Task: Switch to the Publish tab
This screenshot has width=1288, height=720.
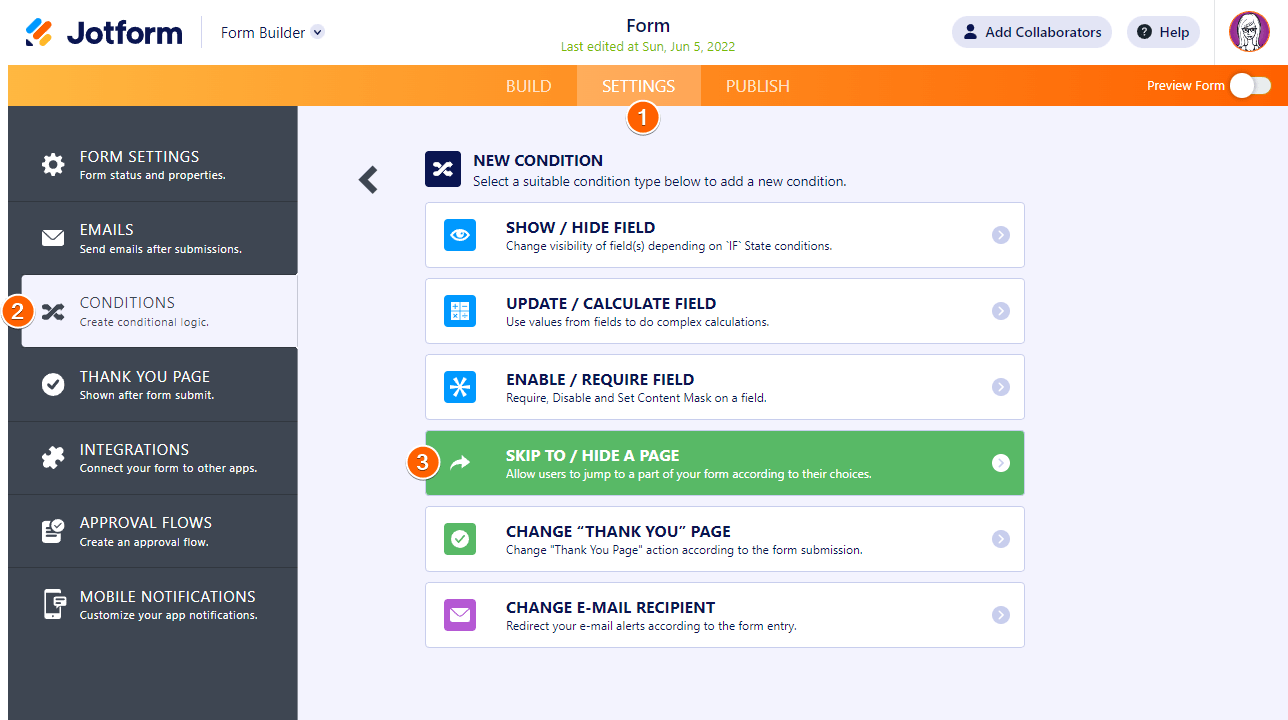Action: [758, 86]
